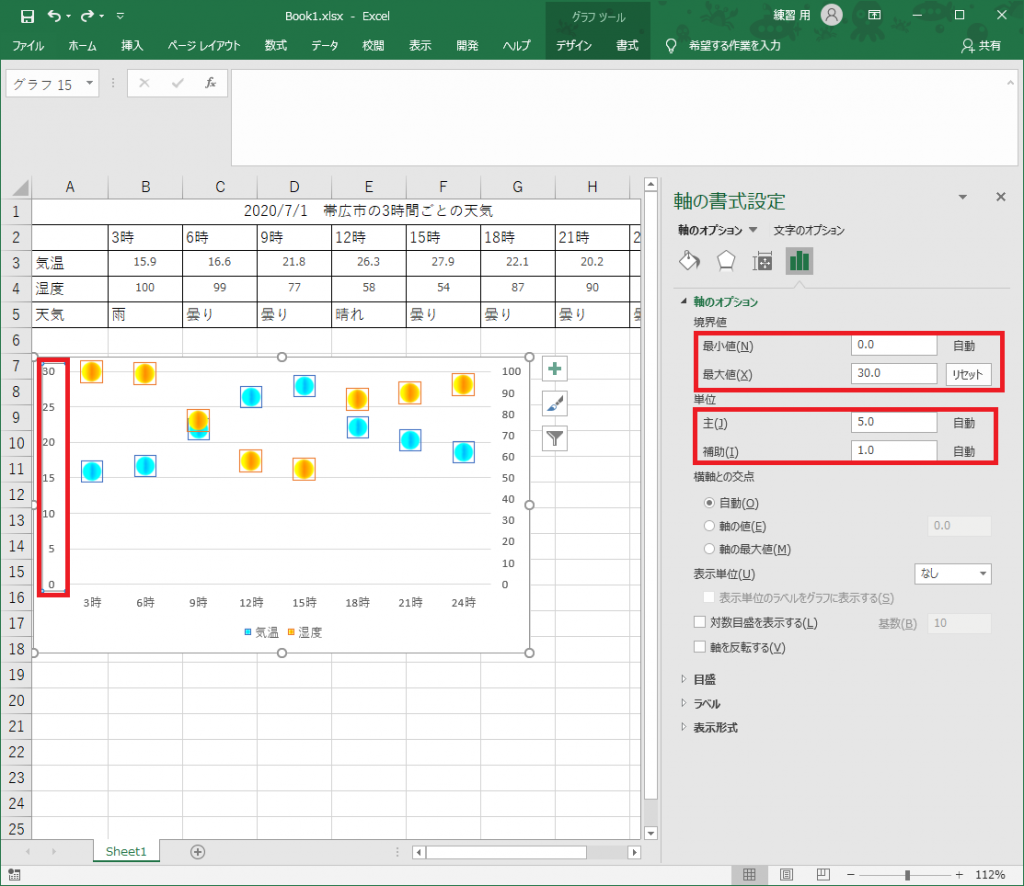Click the green plus chart elements button
This screenshot has height=886, width=1024.
[x=554, y=369]
